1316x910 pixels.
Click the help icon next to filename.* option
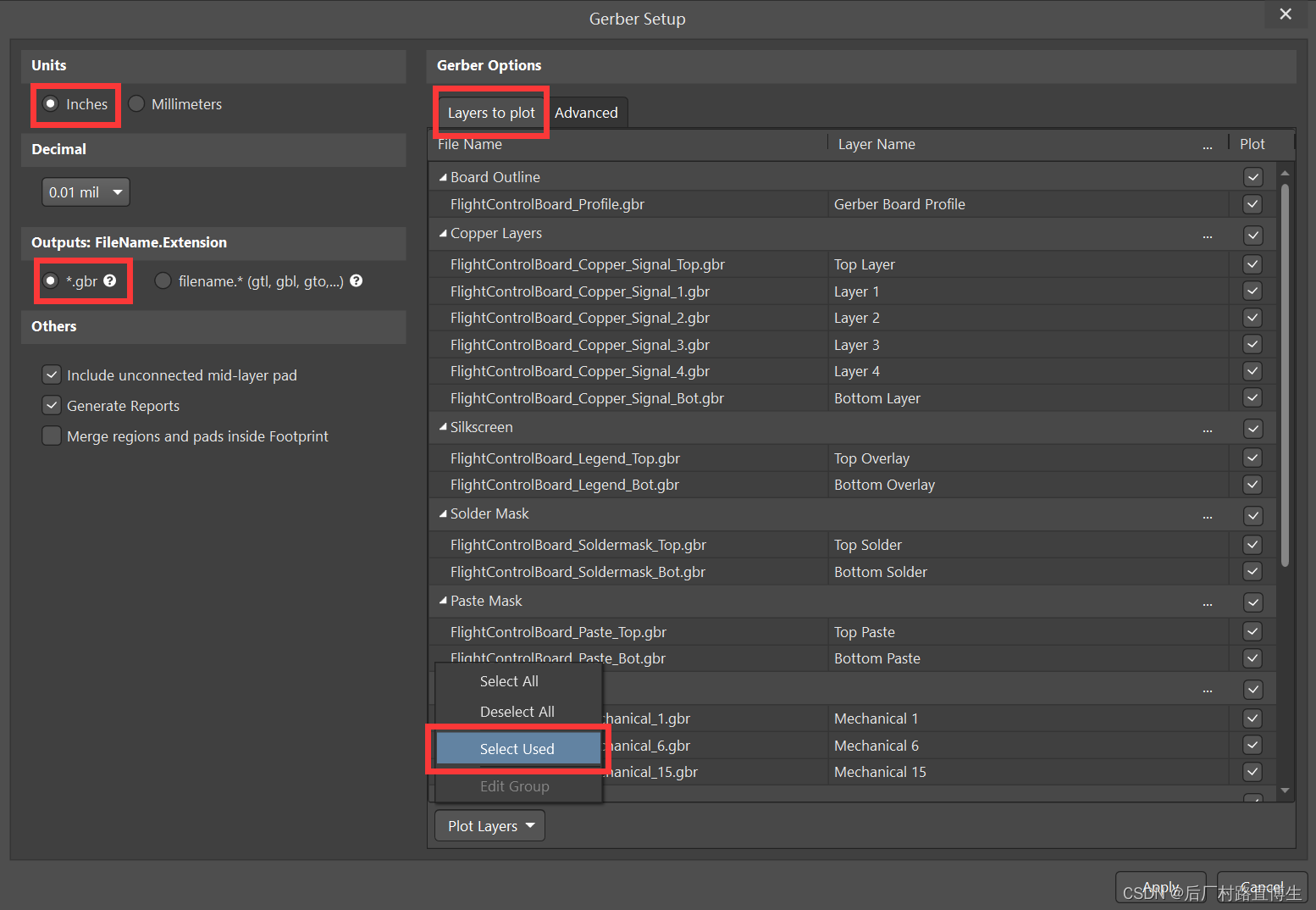(357, 280)
